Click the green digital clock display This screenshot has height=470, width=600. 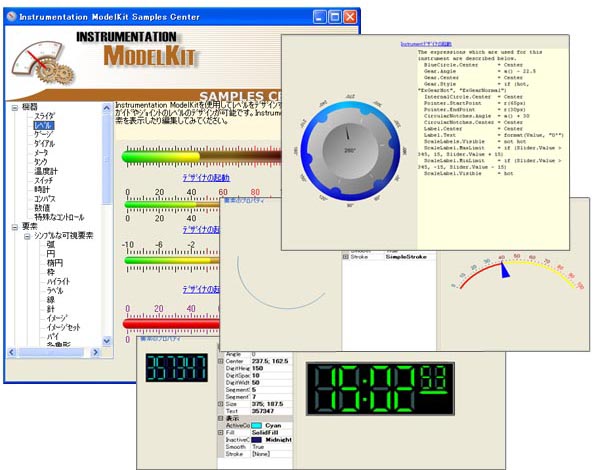[x=380, y=389]
